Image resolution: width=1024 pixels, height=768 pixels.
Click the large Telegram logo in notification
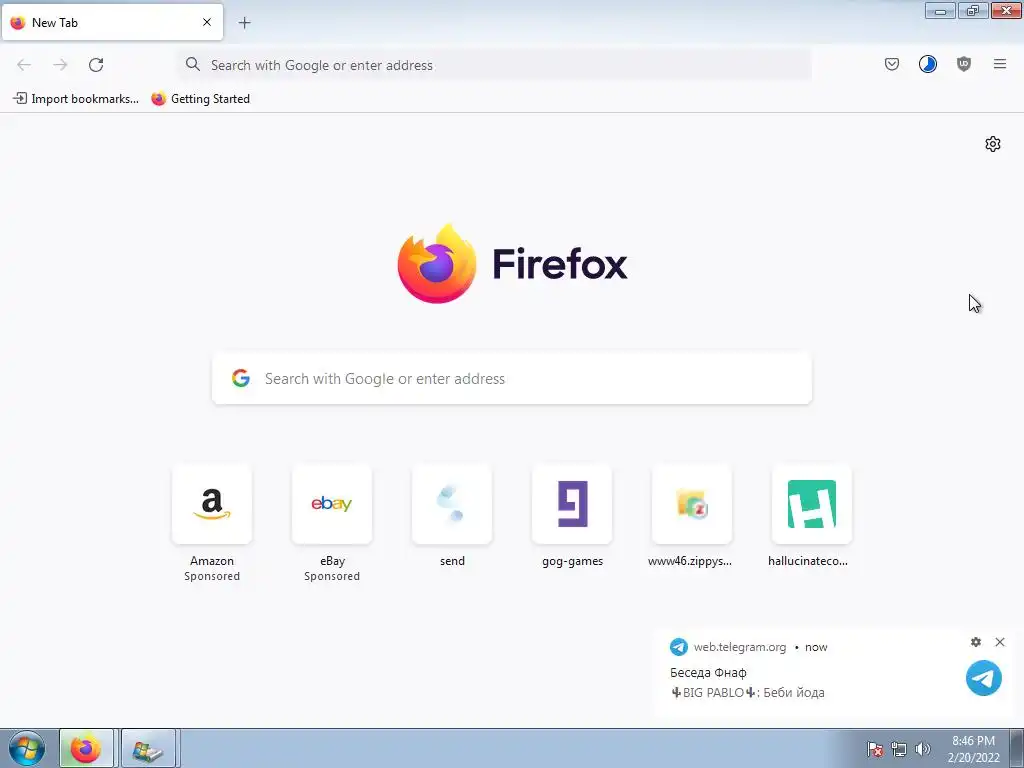coord(984,678)
